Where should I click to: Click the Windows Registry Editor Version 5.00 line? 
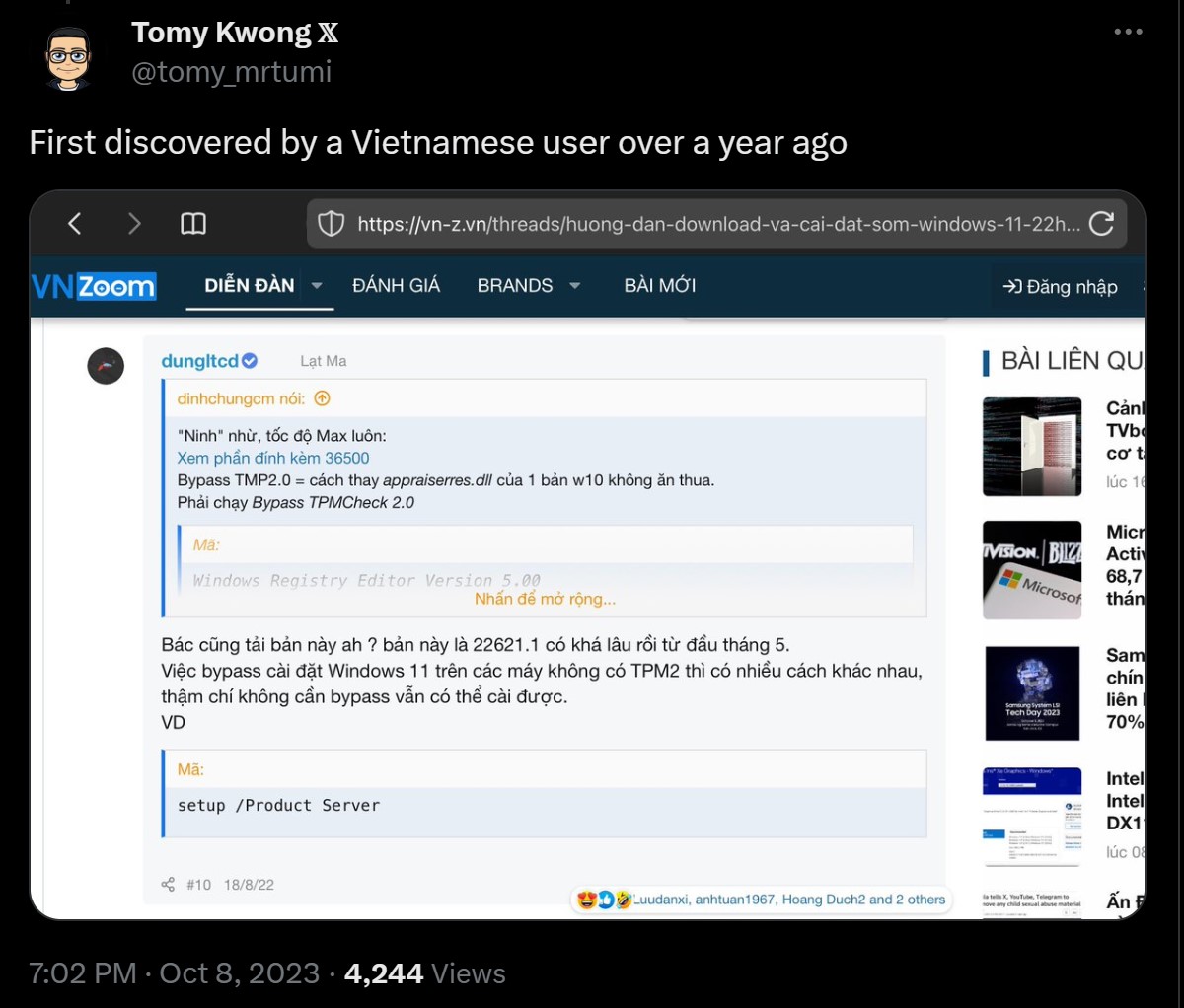pyautogui.click(x=366, y=580)
